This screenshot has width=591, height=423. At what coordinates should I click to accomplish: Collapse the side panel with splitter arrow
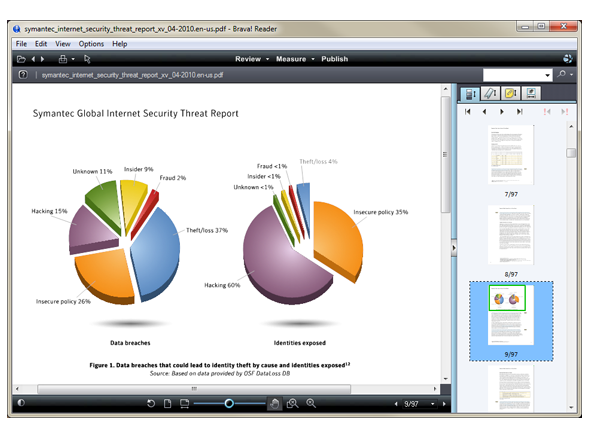pos(454,248)
